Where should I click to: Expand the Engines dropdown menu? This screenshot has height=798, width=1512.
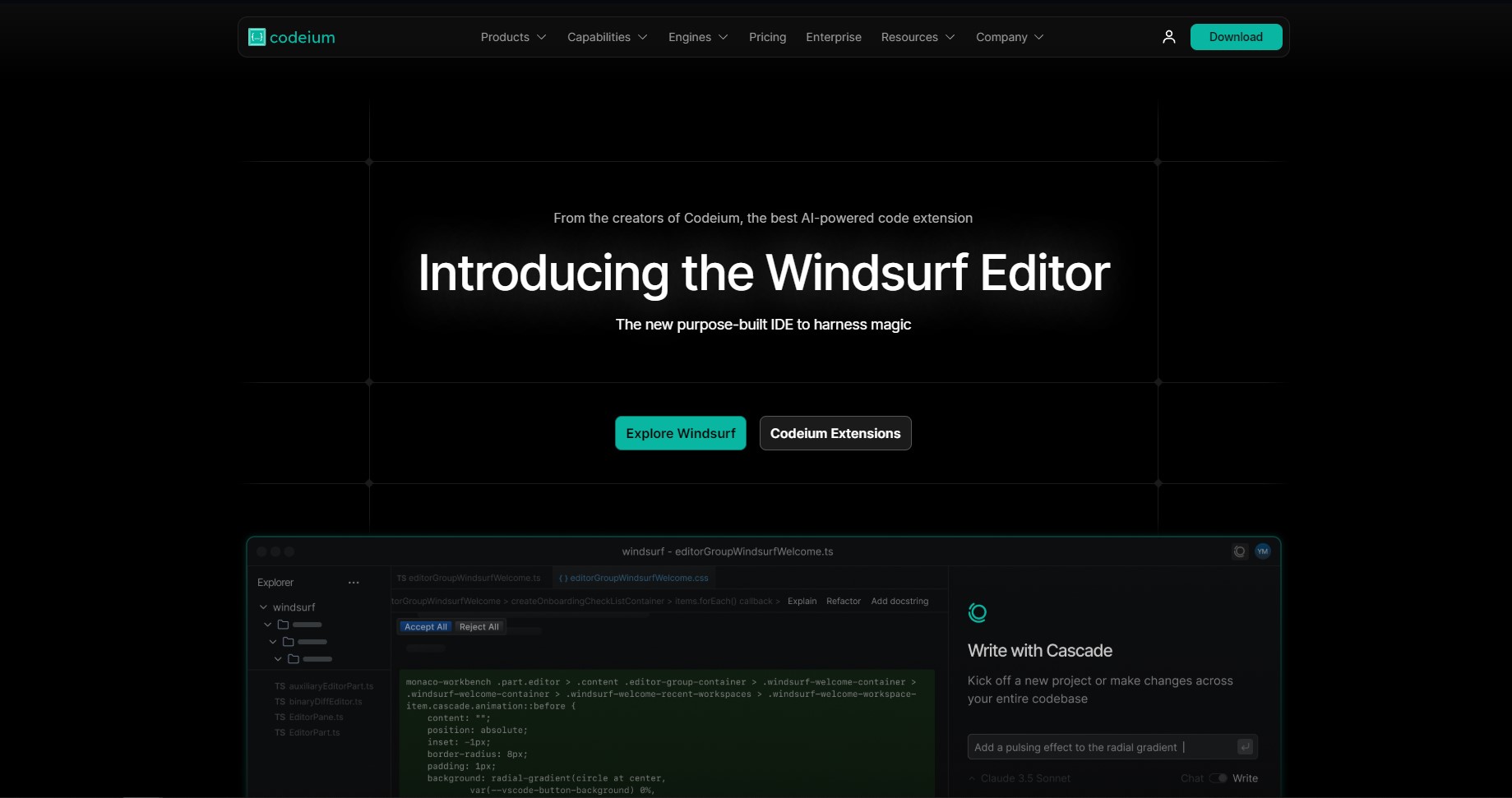click(698, 37)
